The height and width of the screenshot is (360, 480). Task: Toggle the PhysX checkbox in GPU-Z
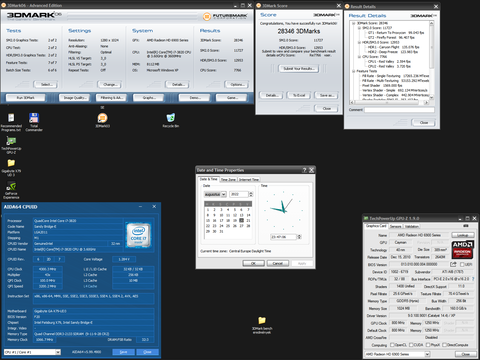tap(428, 345)
